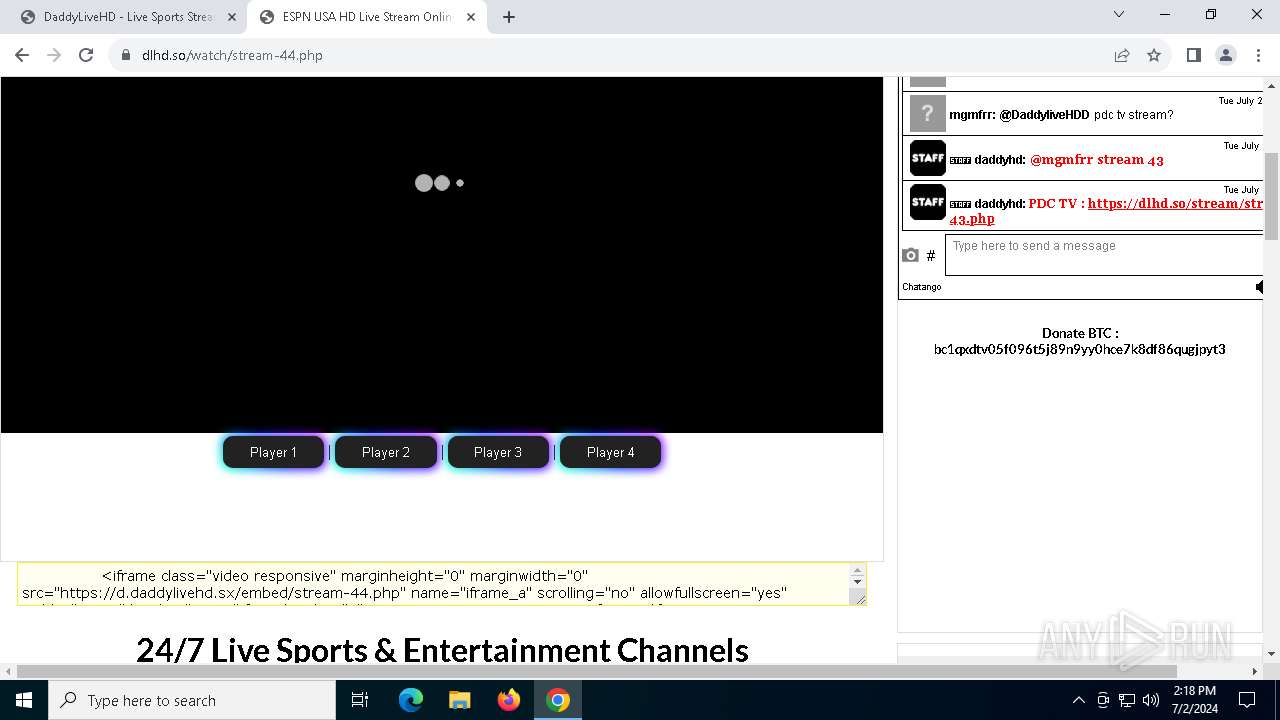
Task: Click the chat message input field
Action: (1105, 255)
